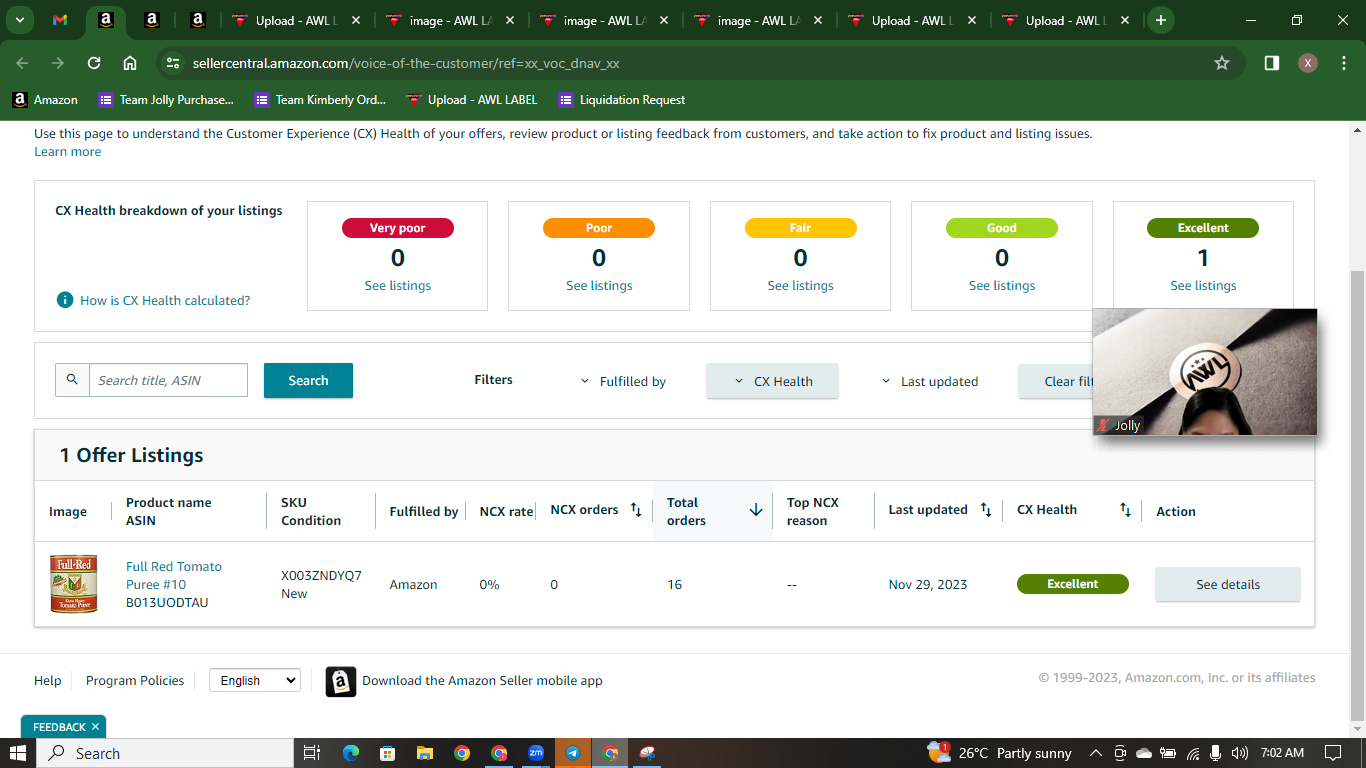The width and height of the screenshot is (1366, 768).
Task: Open the Windows notification center
Action: coord(1332,753)
